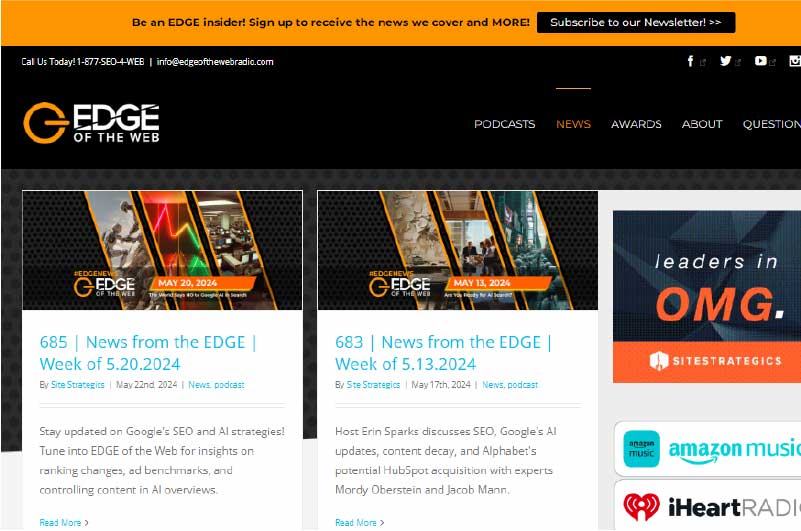Click the Be an EDGE insider banner text
This screenshot has height=531, width=801.
[x=331, y=22]
